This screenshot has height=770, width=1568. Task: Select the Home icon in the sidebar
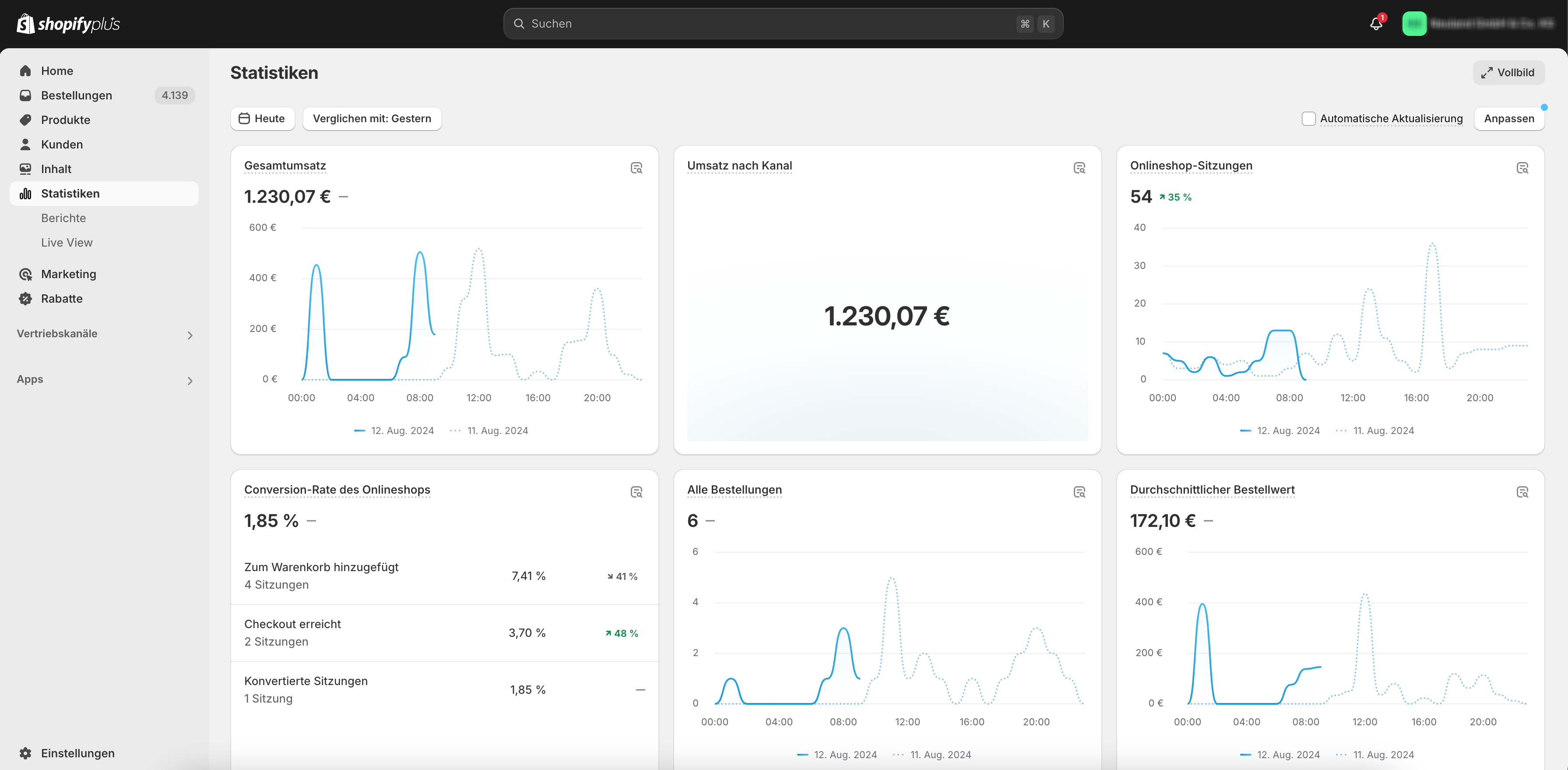point(25,71)
